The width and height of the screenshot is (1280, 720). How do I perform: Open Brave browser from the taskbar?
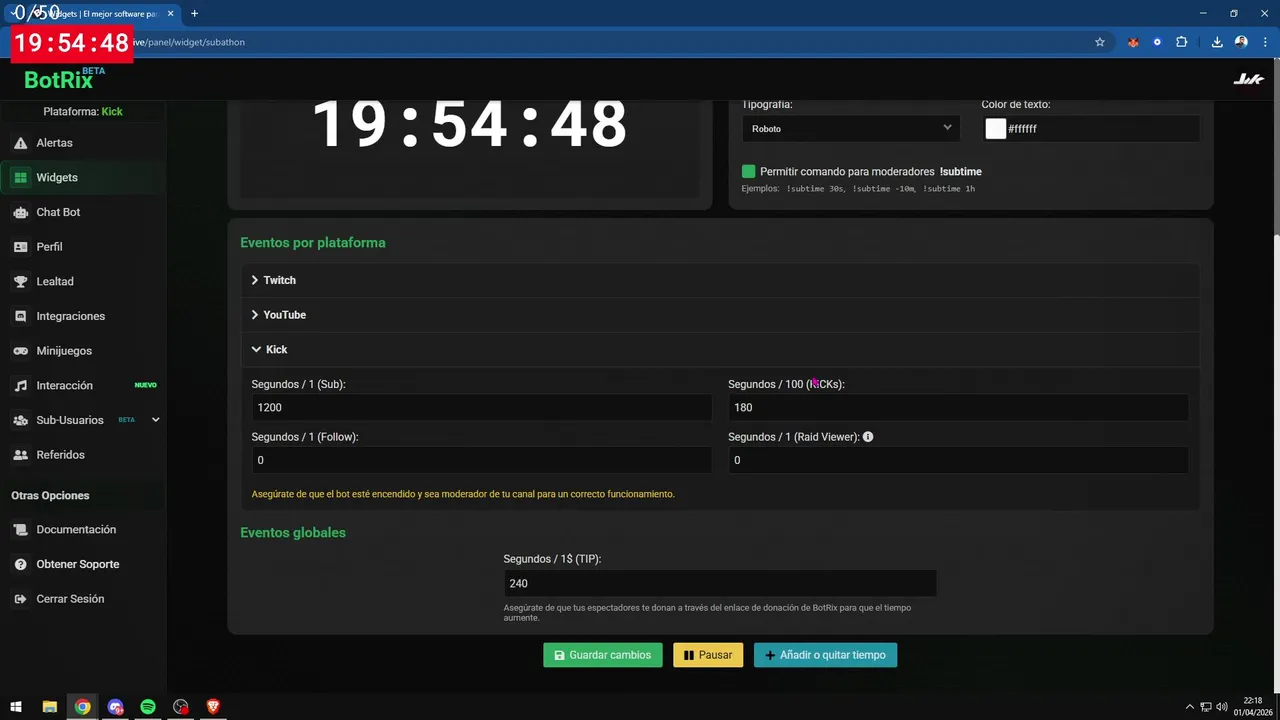[x=213, y=706]
